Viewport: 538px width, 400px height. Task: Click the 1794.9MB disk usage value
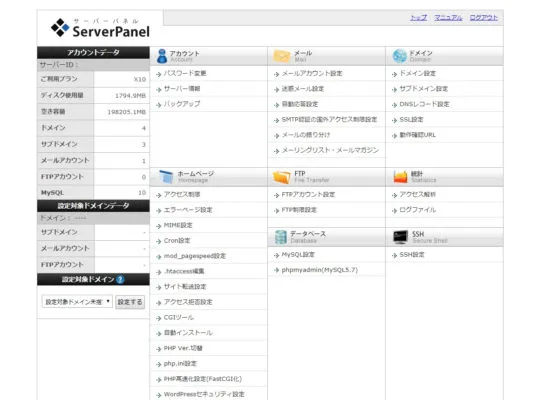point(130,96)
